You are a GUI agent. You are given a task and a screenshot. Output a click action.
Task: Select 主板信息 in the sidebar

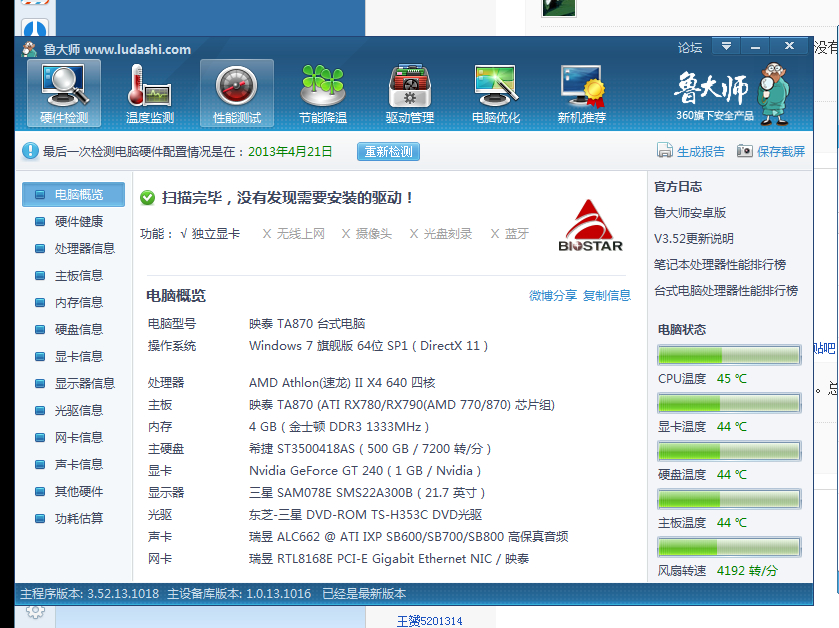(x=73, y=275)
